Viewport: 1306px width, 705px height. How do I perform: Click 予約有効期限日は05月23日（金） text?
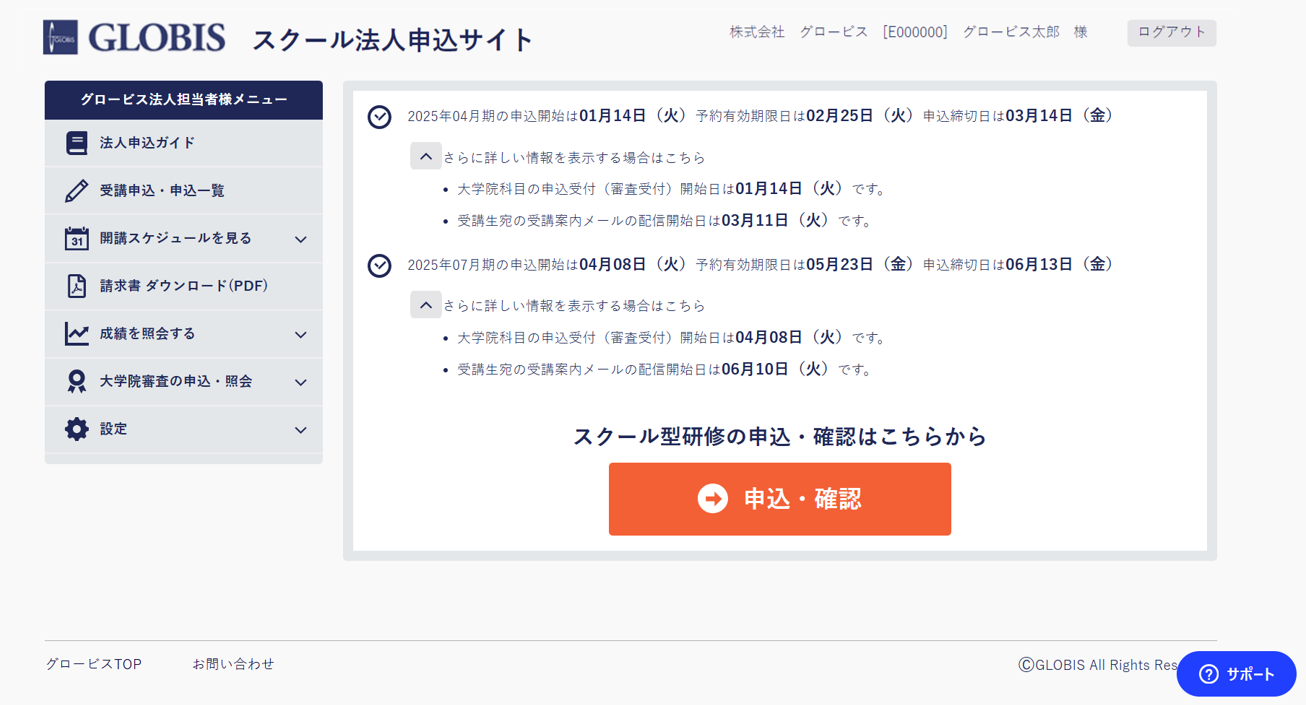(x=806, y=264)
